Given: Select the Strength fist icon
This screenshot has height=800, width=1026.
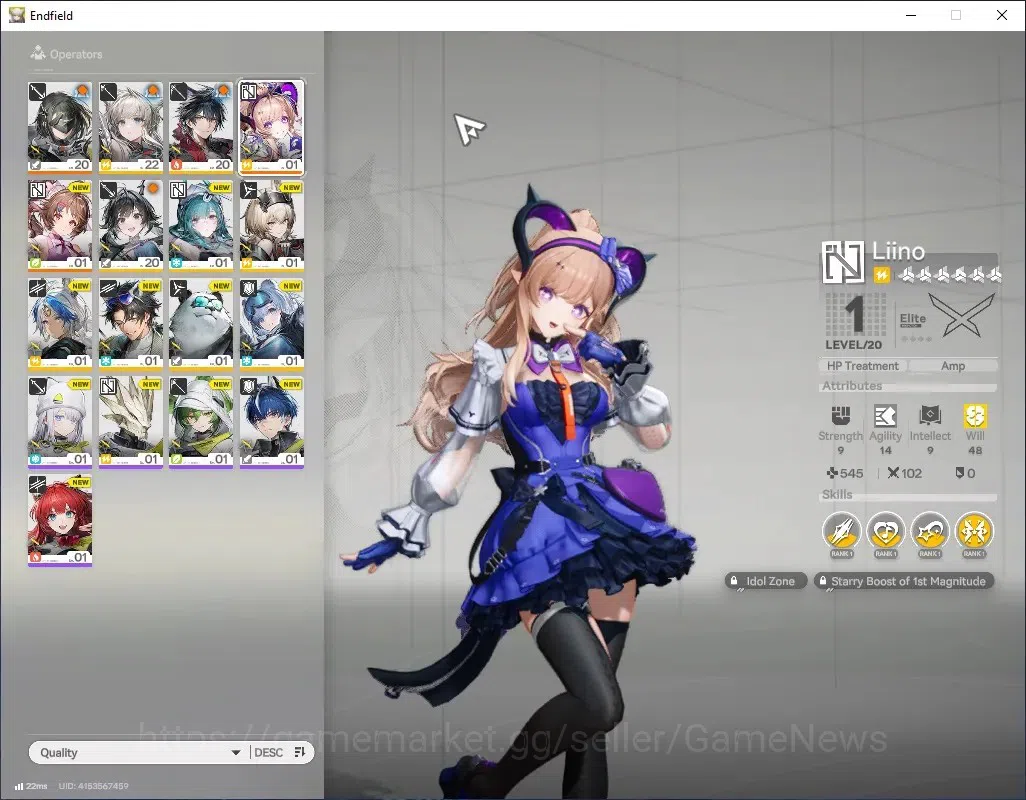Looking at the screenshot, I should click(840, 415).
